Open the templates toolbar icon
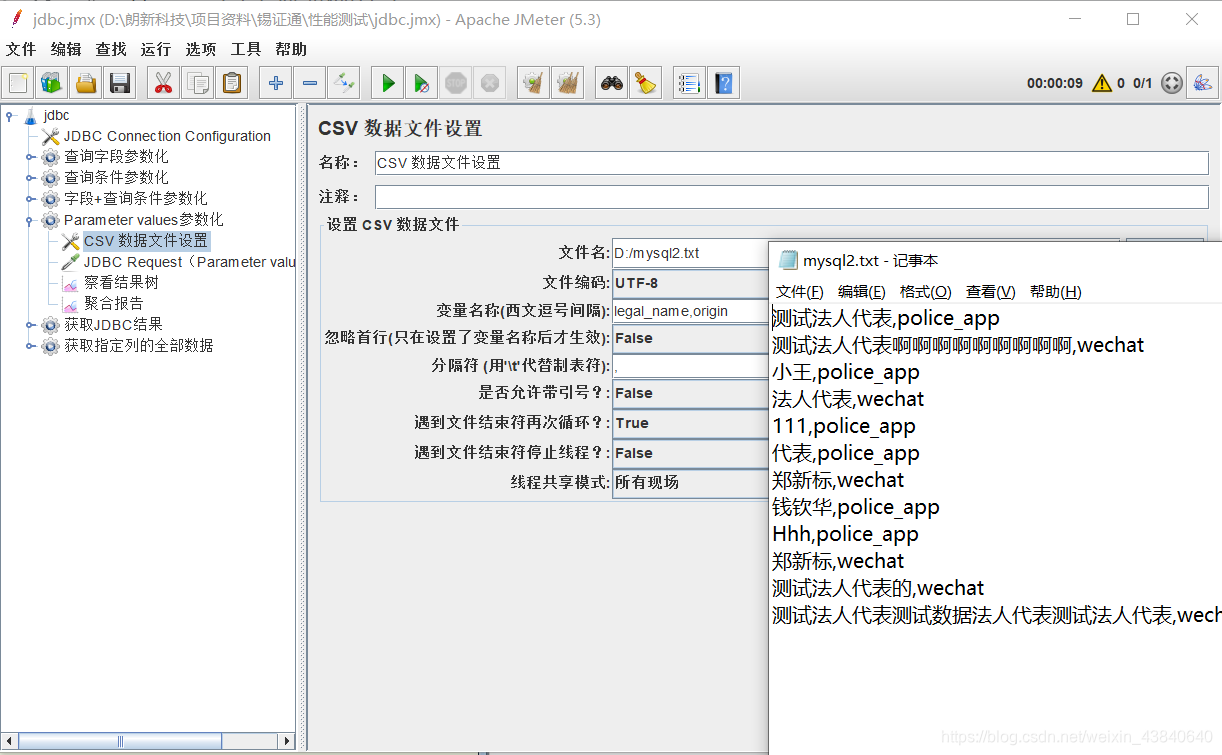 [51, 83]
